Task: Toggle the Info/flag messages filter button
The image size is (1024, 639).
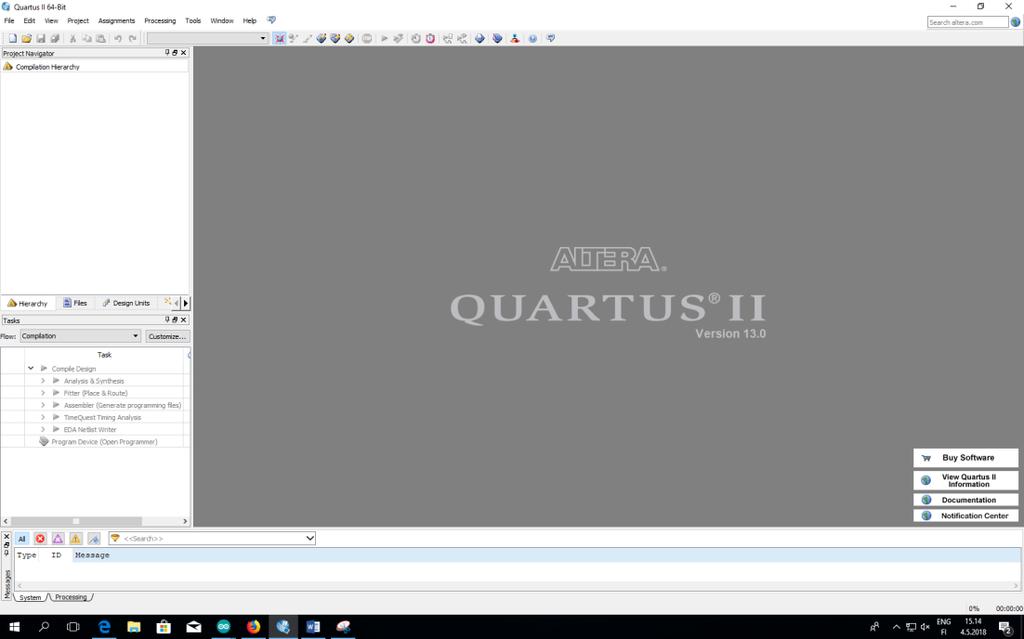Action: point(94,538)
